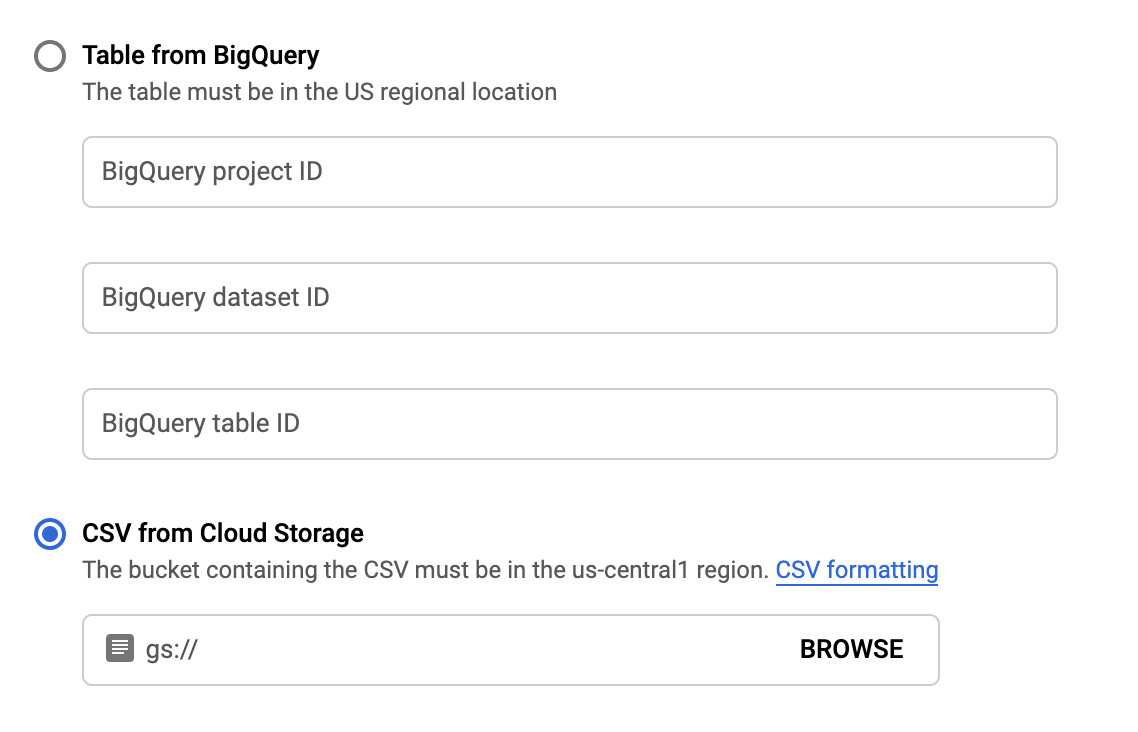Click the US regional location helper text
1138x732 pixels.
click(319, 92)
